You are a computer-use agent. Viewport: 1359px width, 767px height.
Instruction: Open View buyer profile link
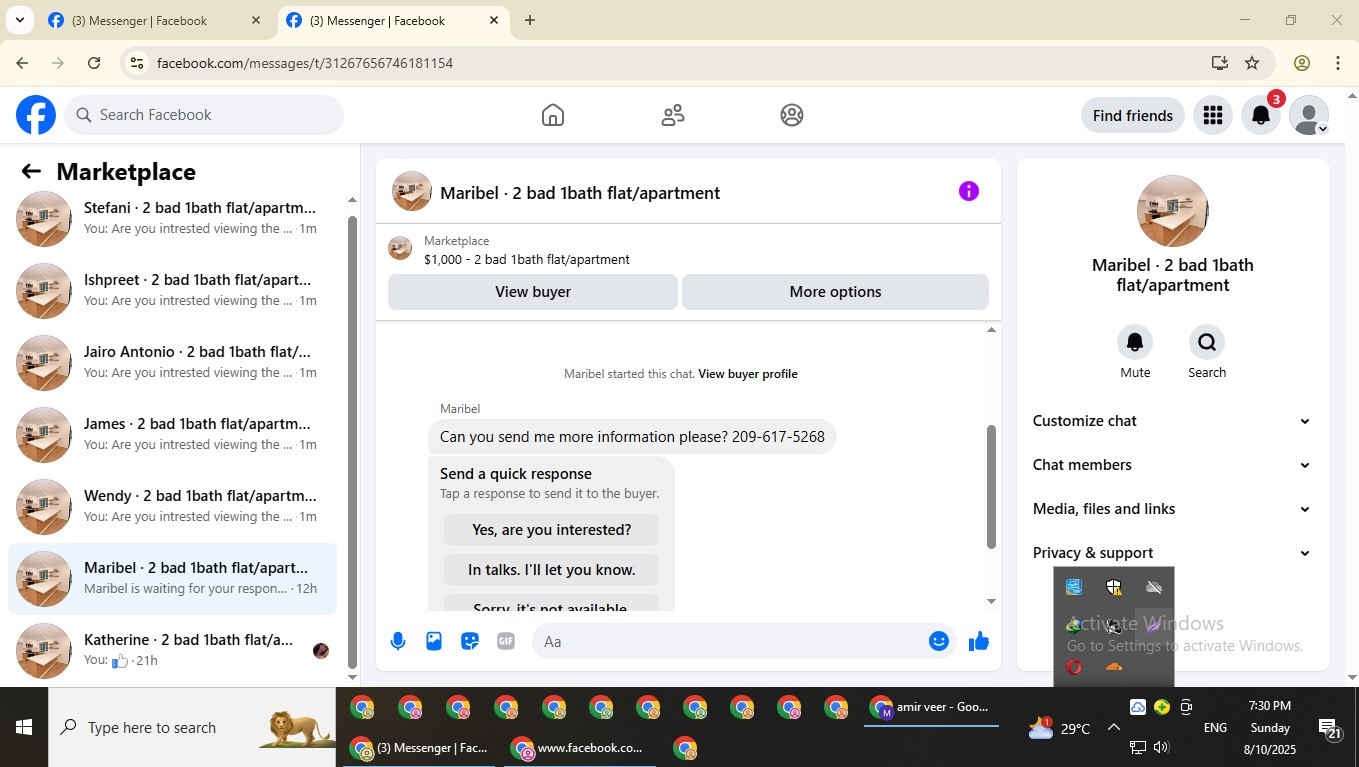(748, 374)
